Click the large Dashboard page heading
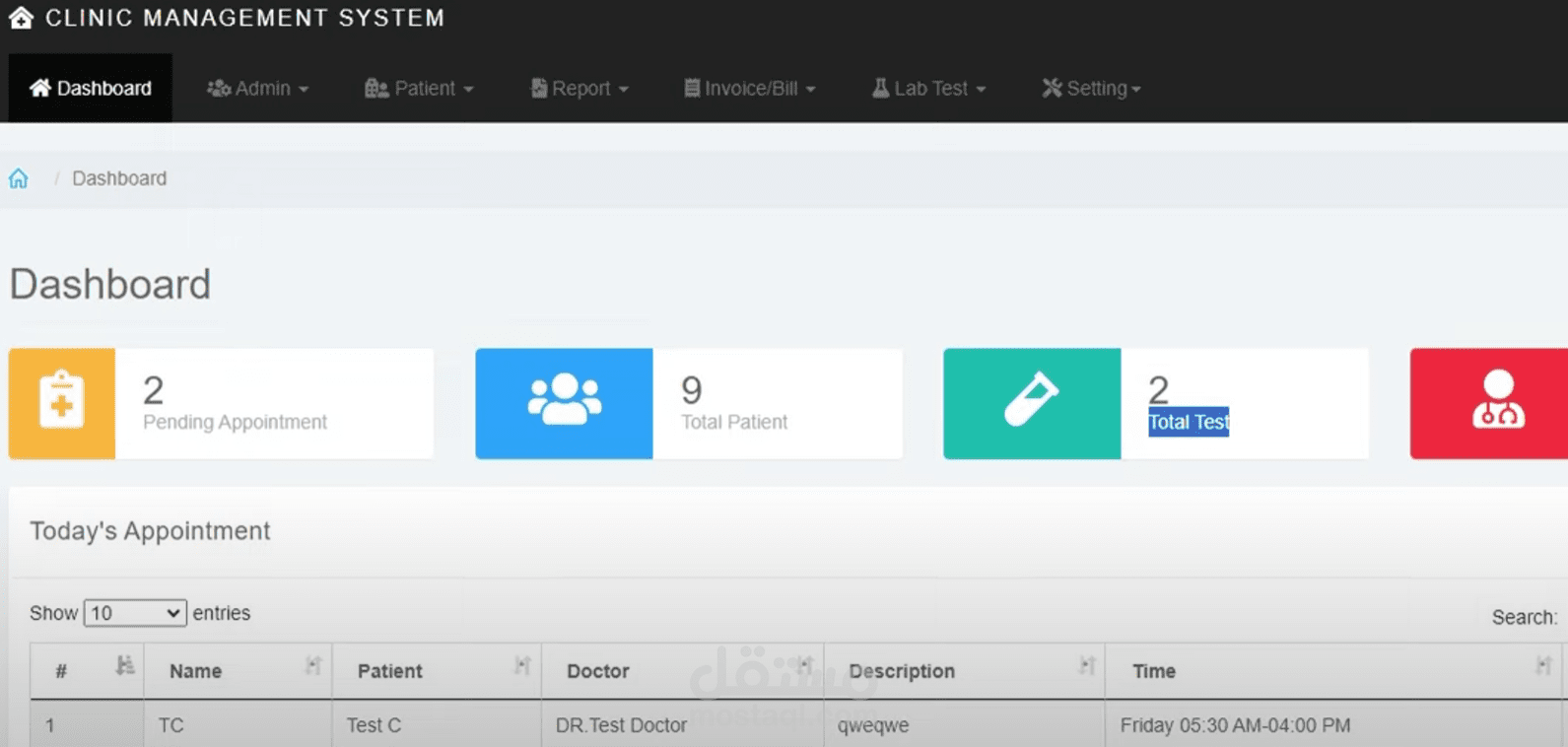 110,285
